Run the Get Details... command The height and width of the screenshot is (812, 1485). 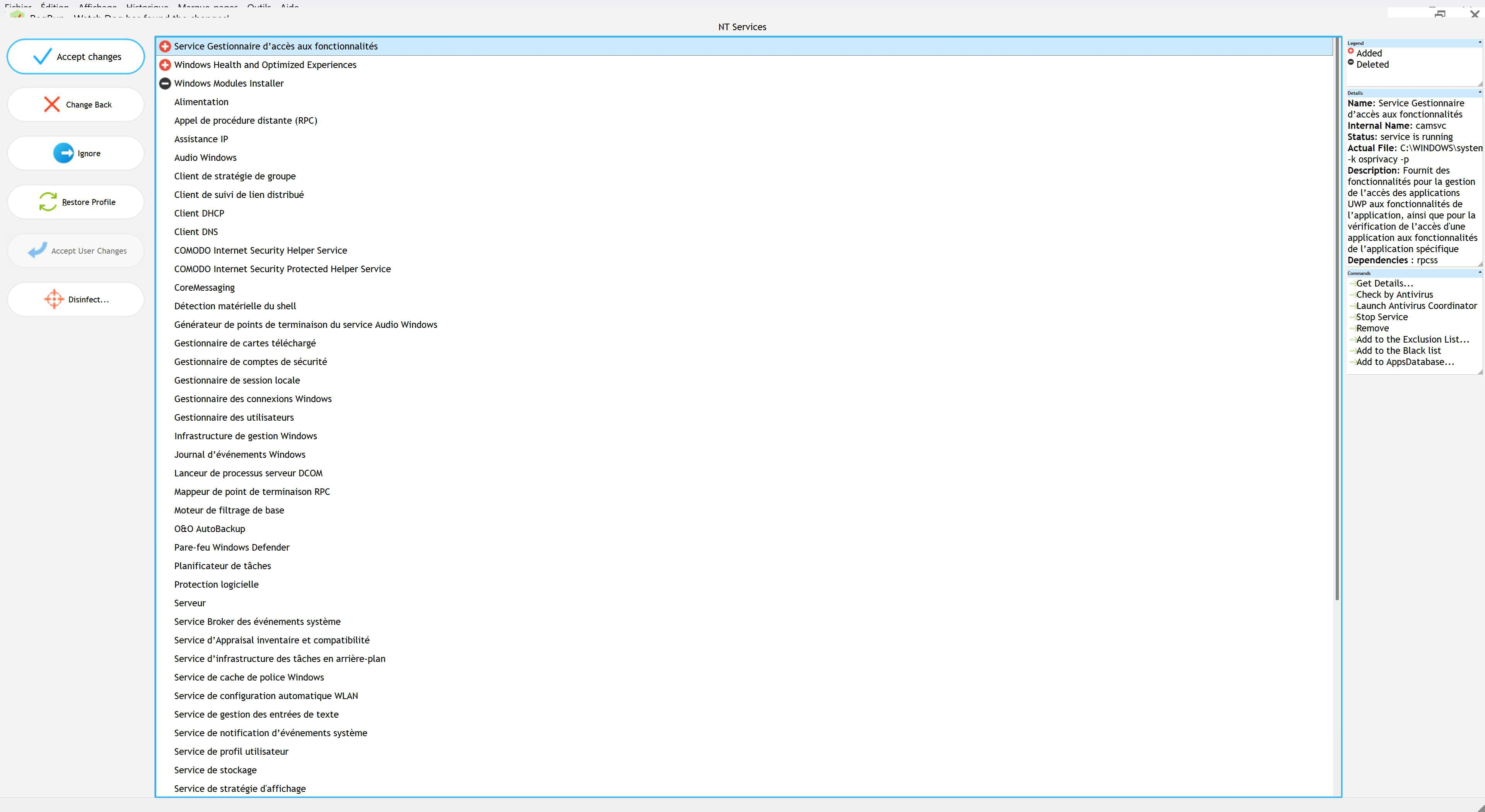(1384, 283)
